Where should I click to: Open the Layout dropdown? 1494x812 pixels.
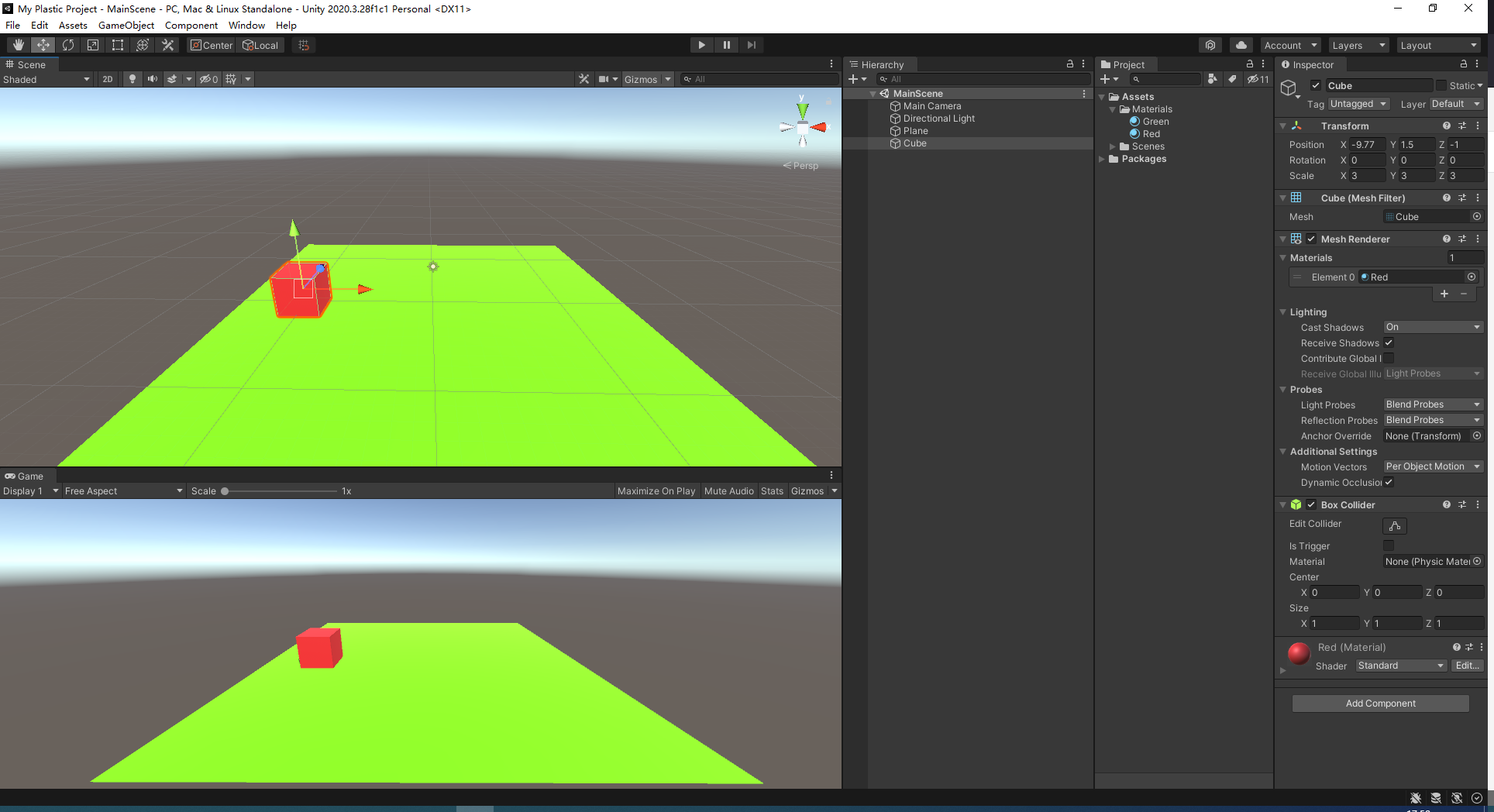click(1438, 44)
